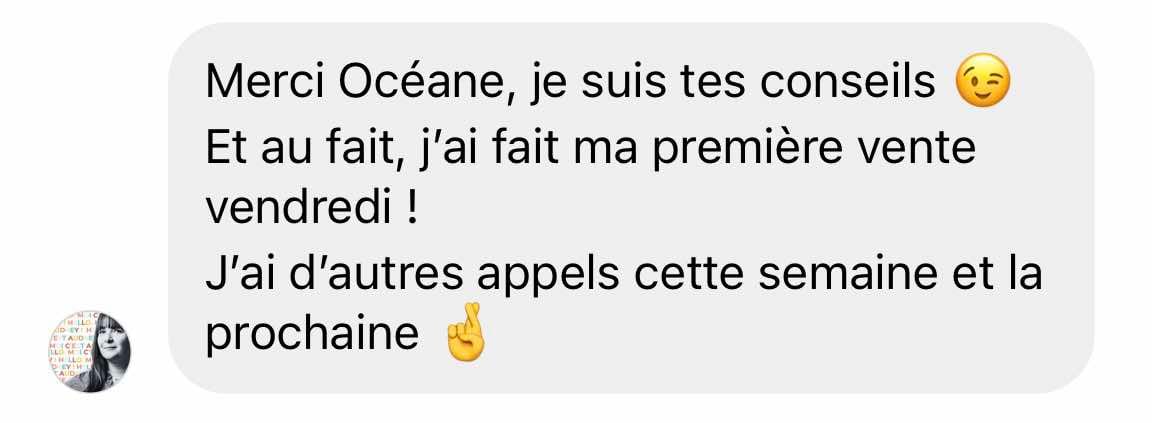1152x423 pixels.
Task: Click the winking face emoji
Action: click(982, 81)
